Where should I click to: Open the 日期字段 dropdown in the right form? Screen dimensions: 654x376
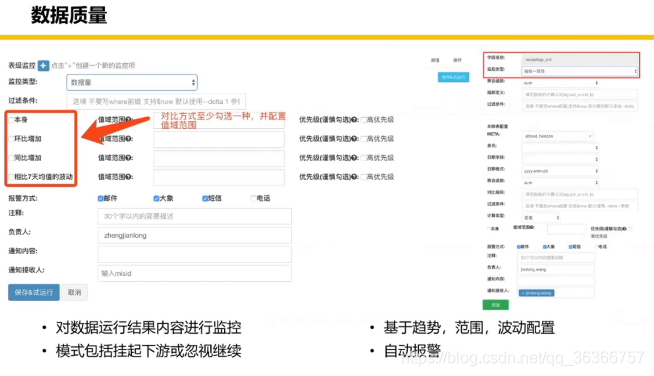point(560,159)
